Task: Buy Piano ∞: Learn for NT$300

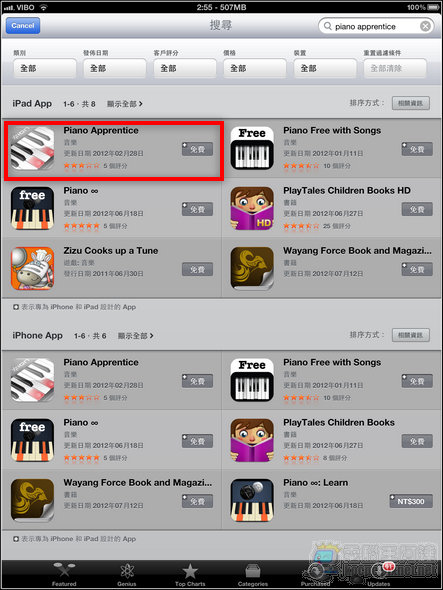Action: point(411,501)
